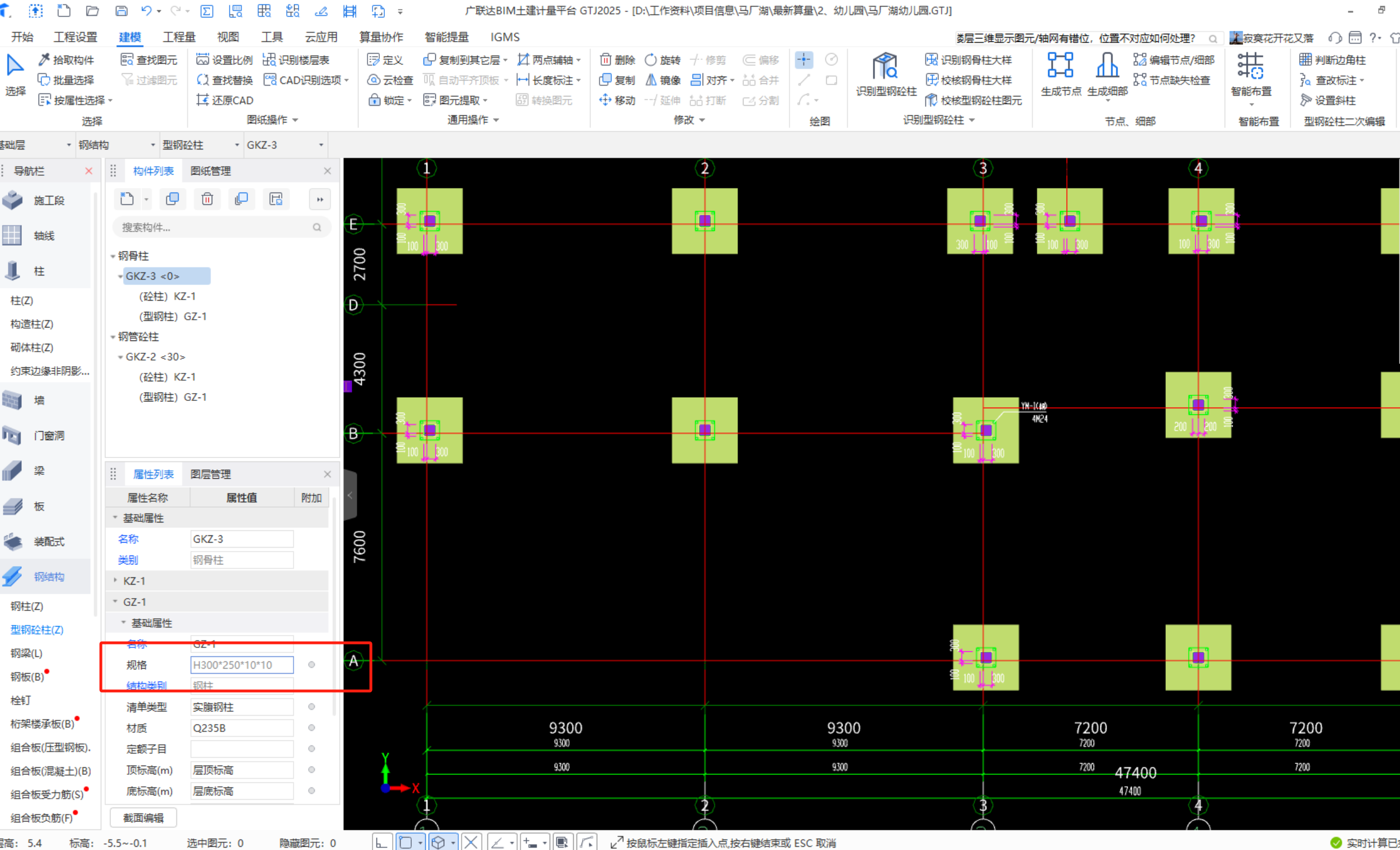1400x850 pixels.
Task: Toggle the 附加 circle for 规格
Action: 311,664
